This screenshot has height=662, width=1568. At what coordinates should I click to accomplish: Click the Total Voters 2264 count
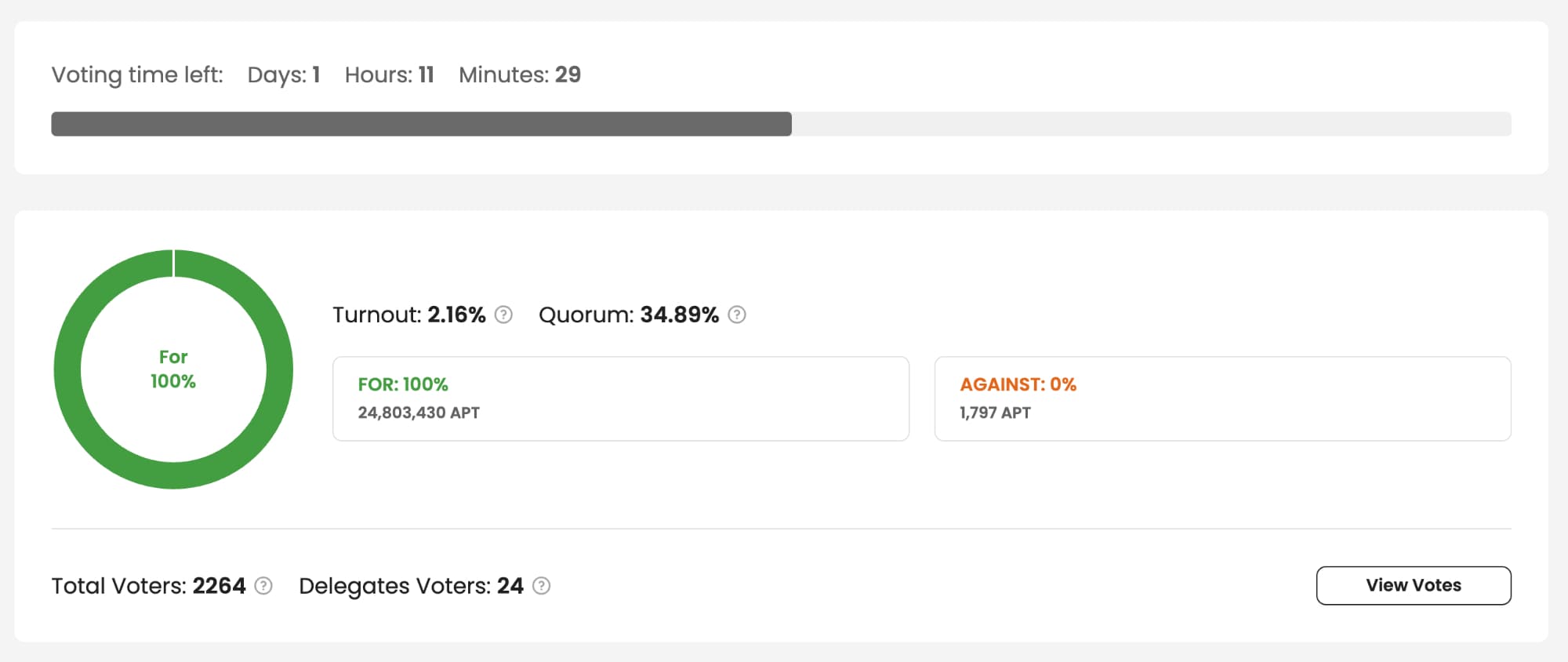pyautogui.click(x=220, y=586)
